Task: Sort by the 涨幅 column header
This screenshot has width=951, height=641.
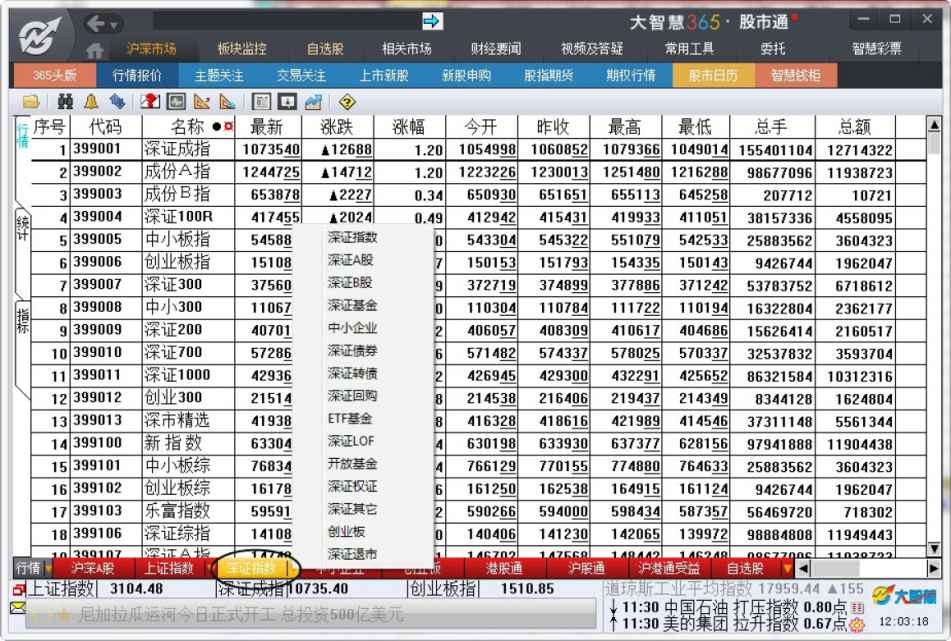Action: click(x=409, y=127)
